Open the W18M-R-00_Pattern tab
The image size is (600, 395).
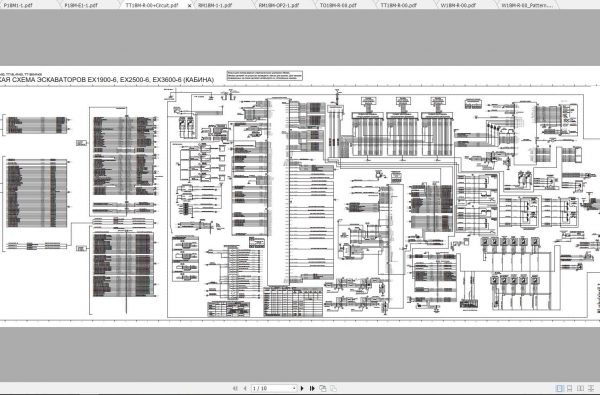pyautogui.click(x=527, y=5)
